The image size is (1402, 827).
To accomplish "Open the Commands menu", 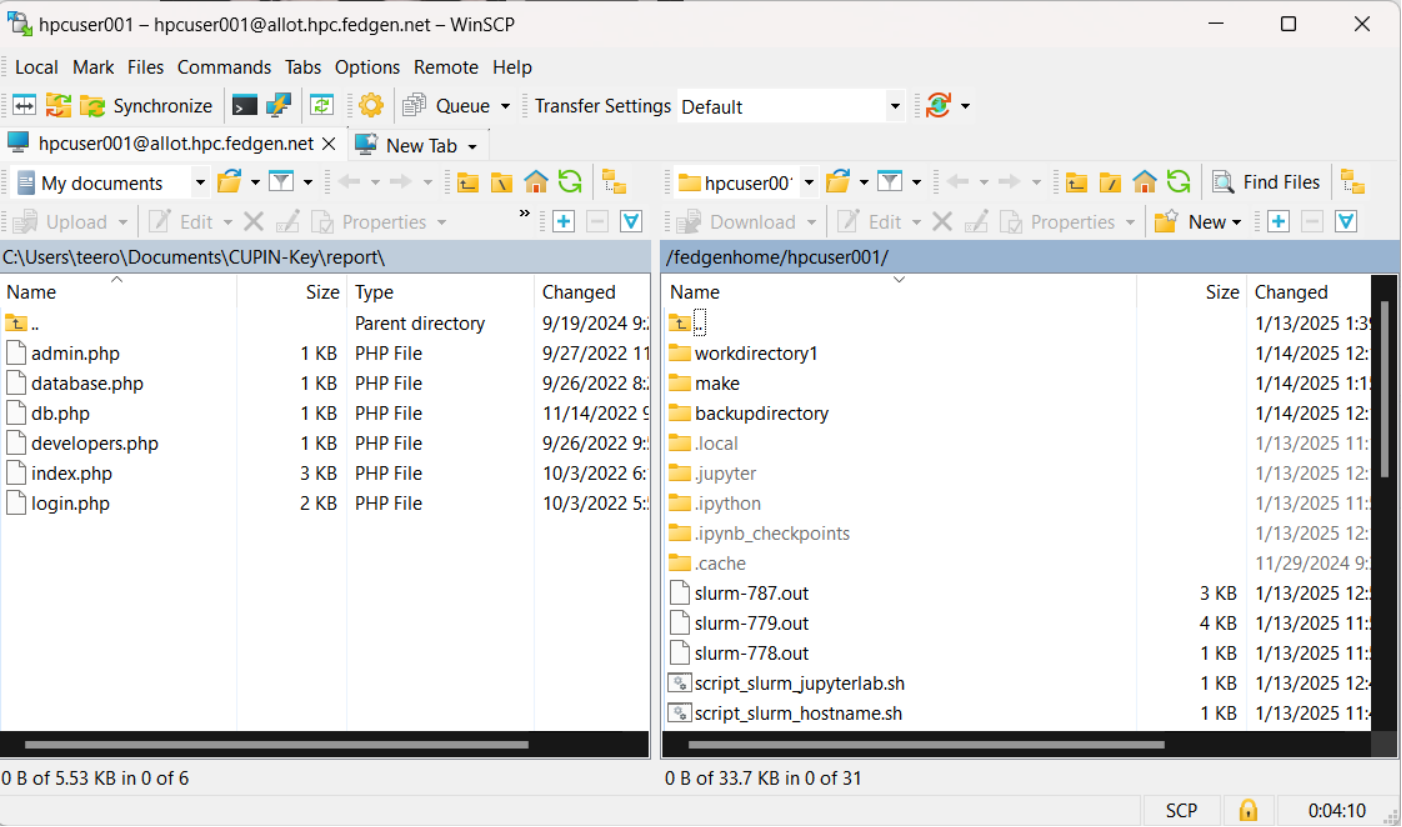I will click(224, 67).
